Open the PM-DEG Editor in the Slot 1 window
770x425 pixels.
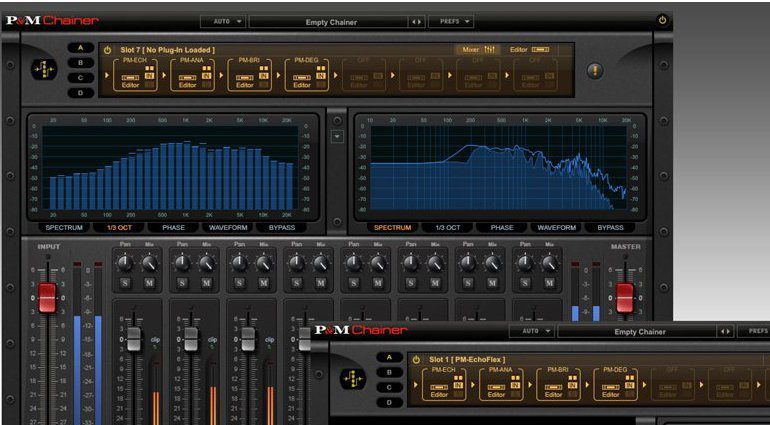point(610,391)
